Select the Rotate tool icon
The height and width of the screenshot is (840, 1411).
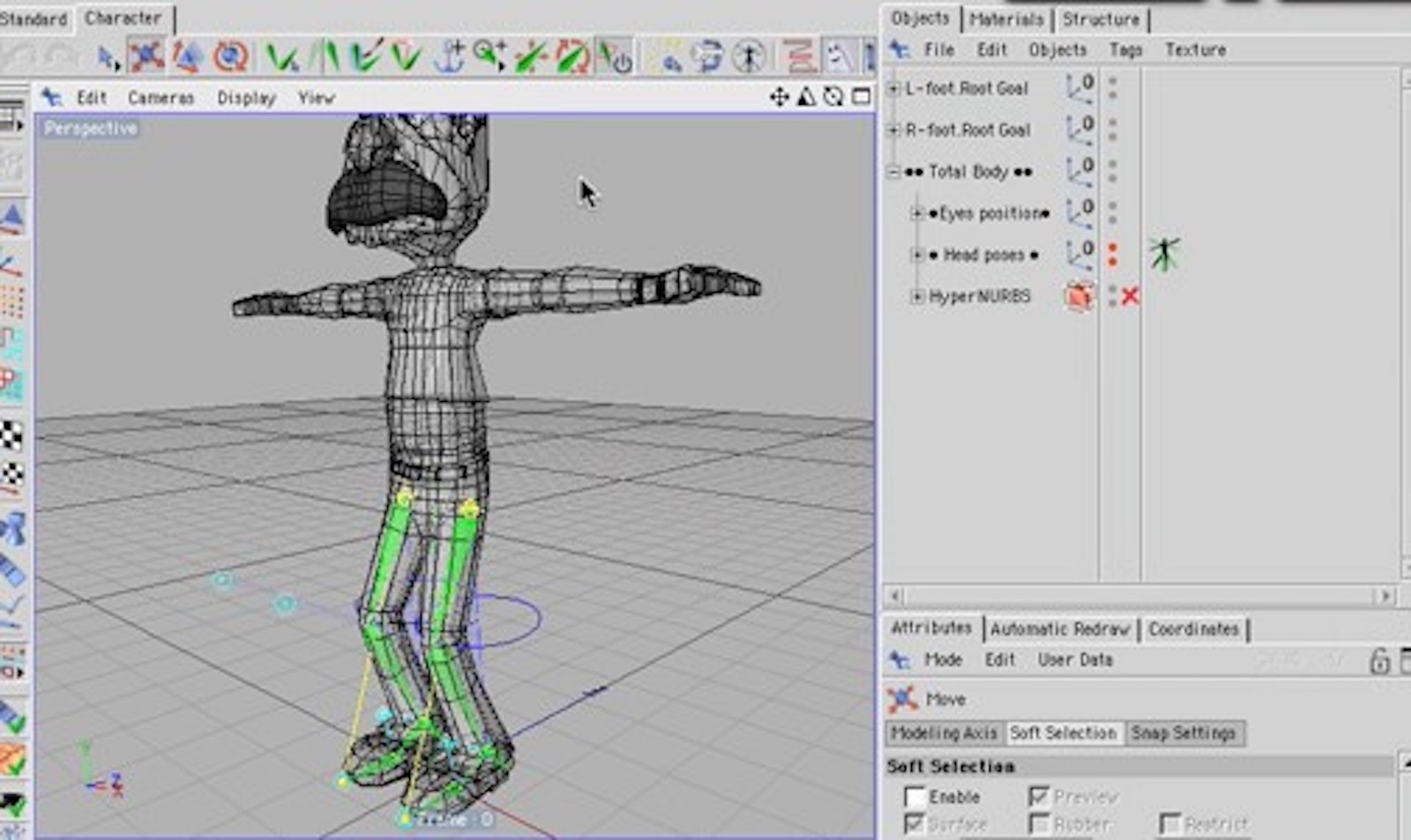(230, 57)
